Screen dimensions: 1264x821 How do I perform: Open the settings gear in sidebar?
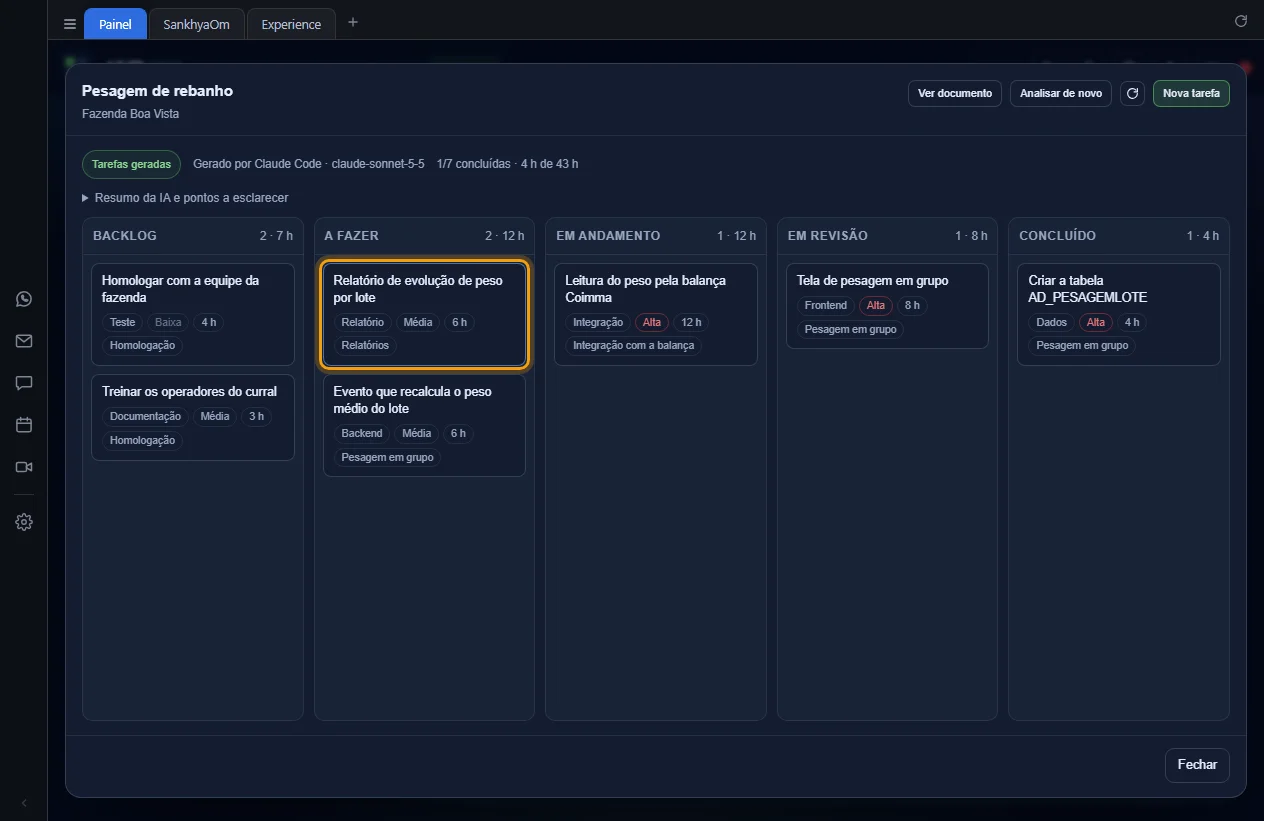[x=24, y=522]
